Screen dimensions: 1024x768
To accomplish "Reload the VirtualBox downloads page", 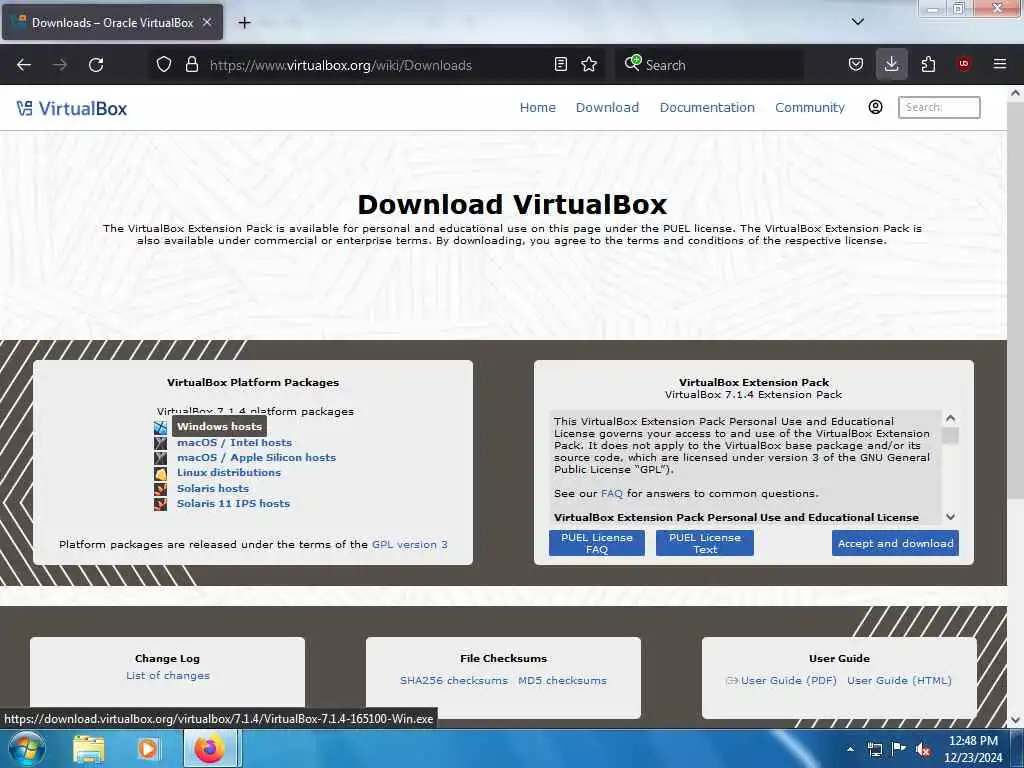I will coord(96,65).
